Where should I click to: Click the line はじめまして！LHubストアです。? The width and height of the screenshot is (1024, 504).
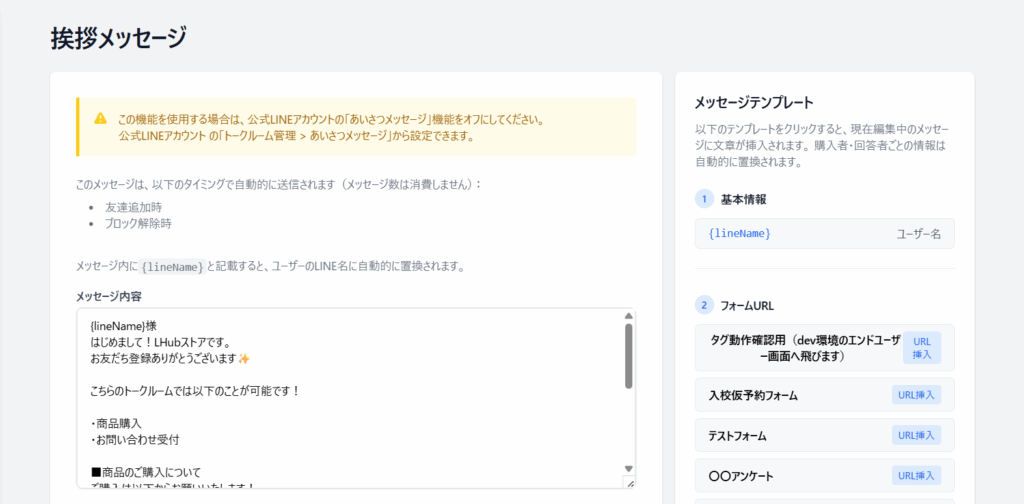point(161,341)
